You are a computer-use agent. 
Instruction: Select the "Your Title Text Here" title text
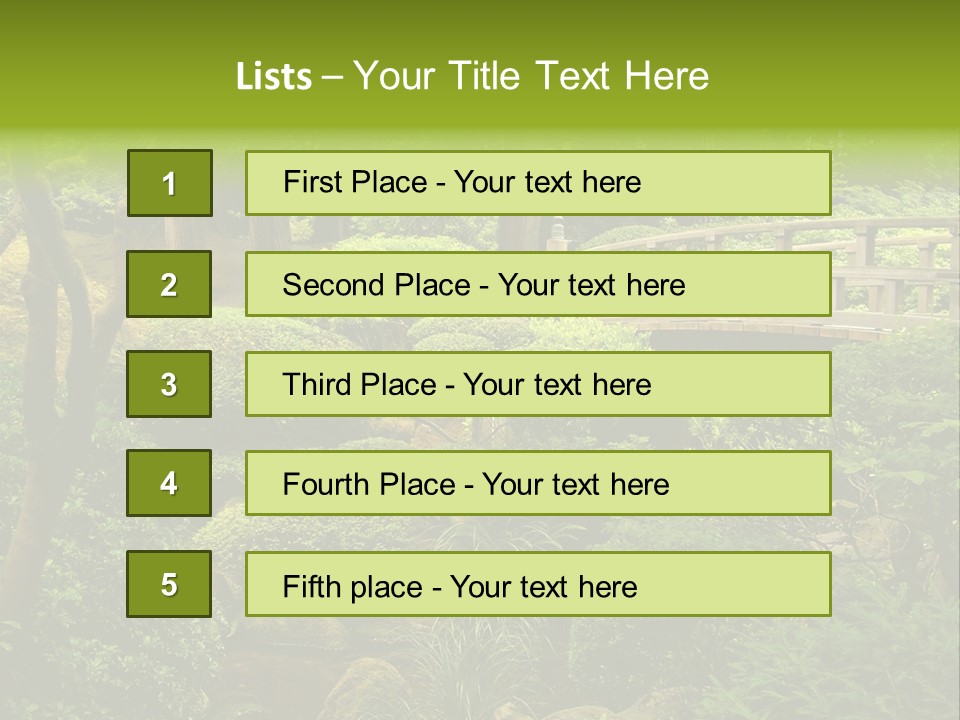point(531,77)
